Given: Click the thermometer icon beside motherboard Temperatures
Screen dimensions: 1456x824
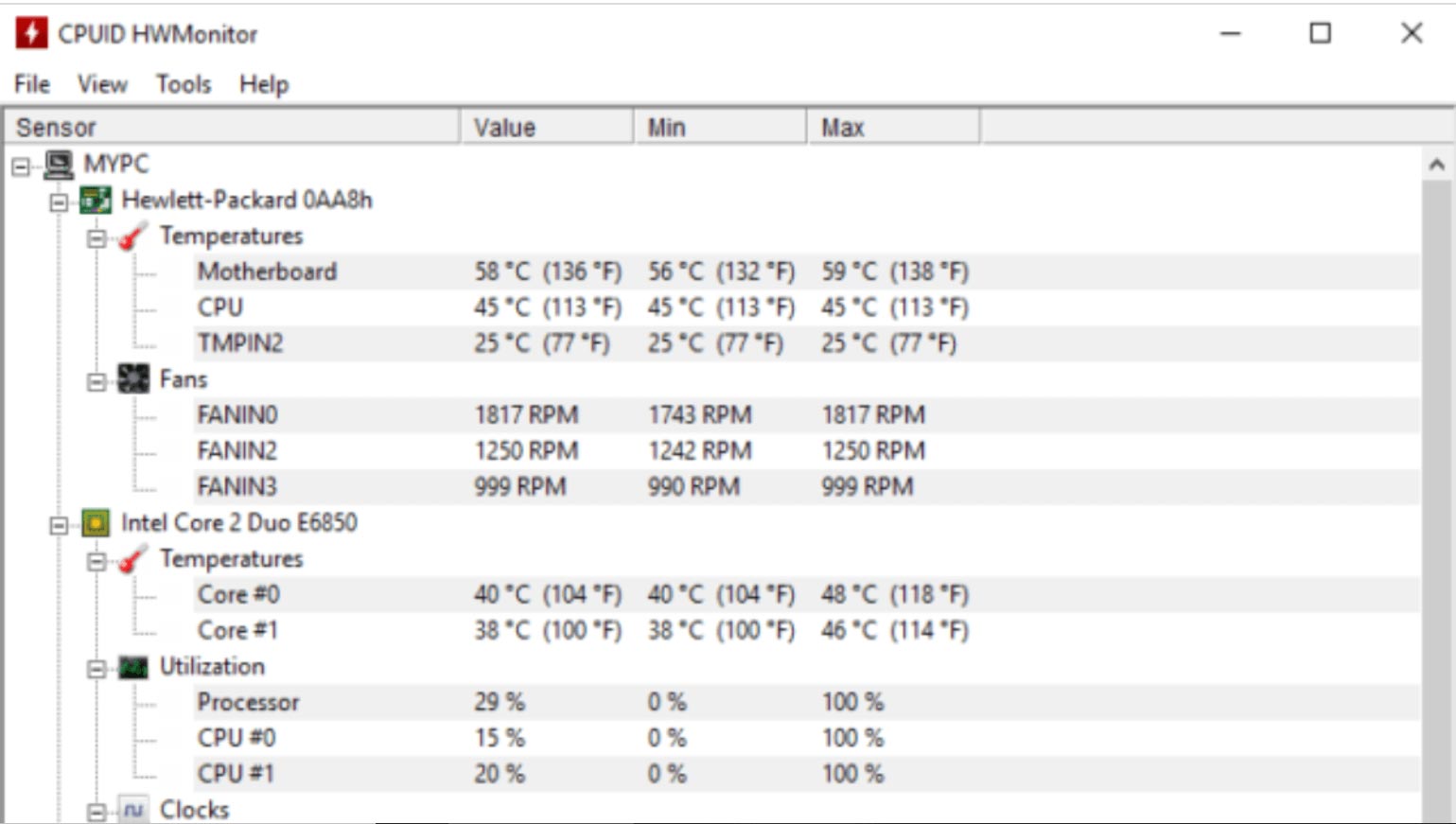Looking at the screenshot, I should pyautogui.click(x=132, y=237).
